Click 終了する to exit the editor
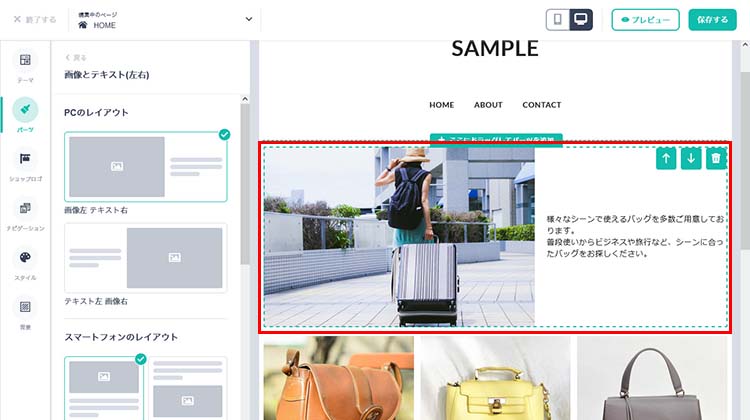The height and width of the screenshot is (420, 750). pyautogui.click(x=34, y=20)
